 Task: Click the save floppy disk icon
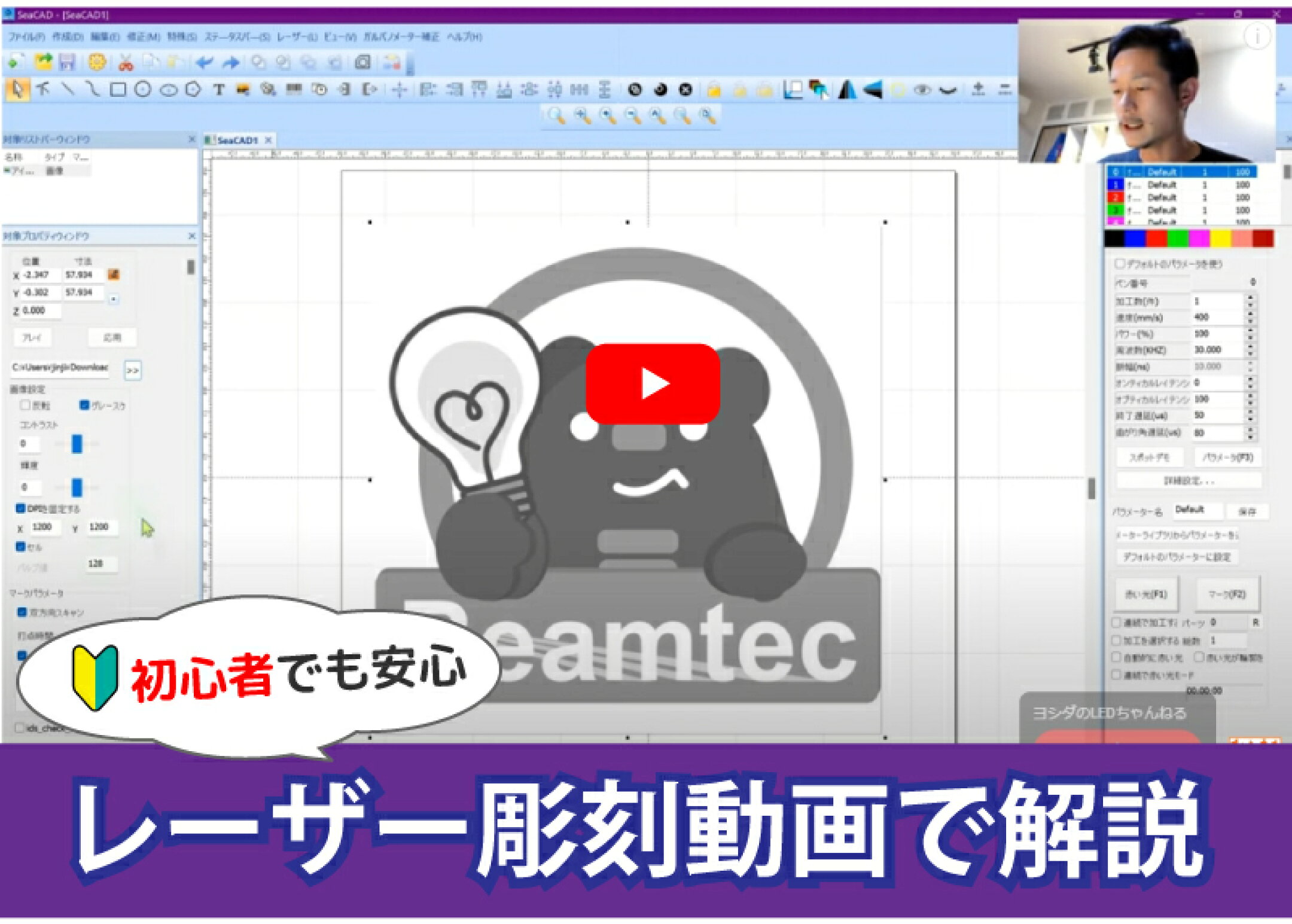[x=66, y=62]
